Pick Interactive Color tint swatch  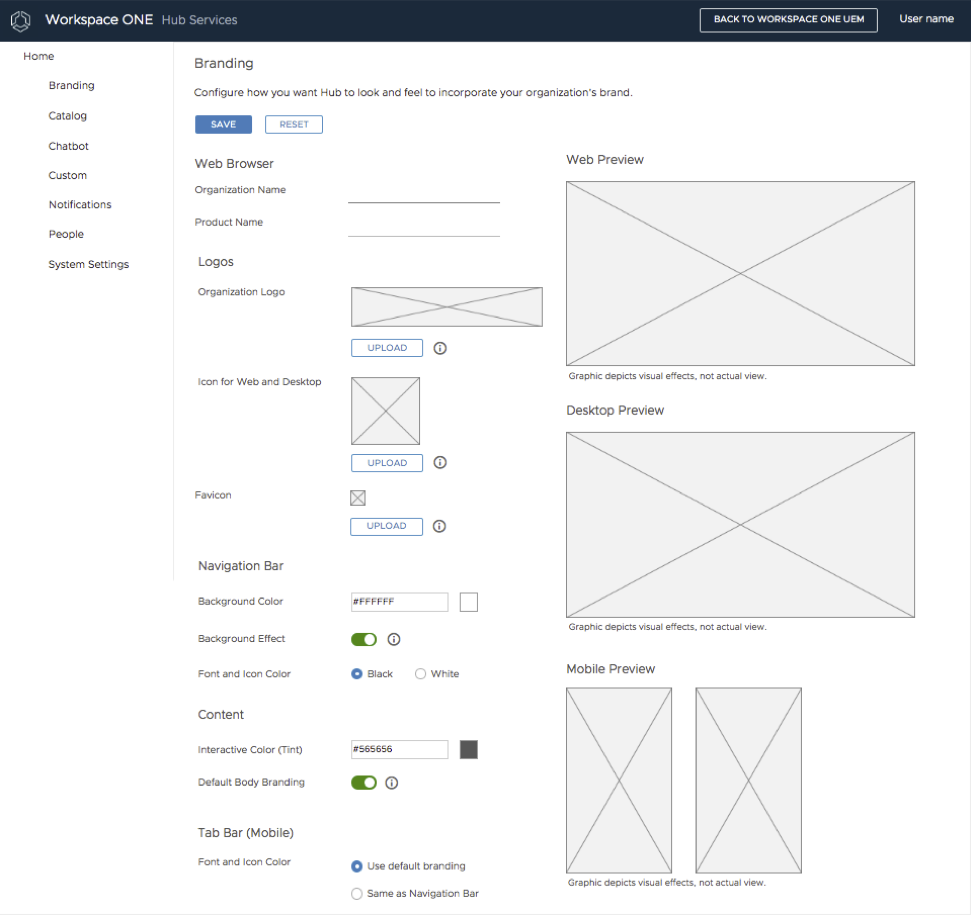pos(469,750)
